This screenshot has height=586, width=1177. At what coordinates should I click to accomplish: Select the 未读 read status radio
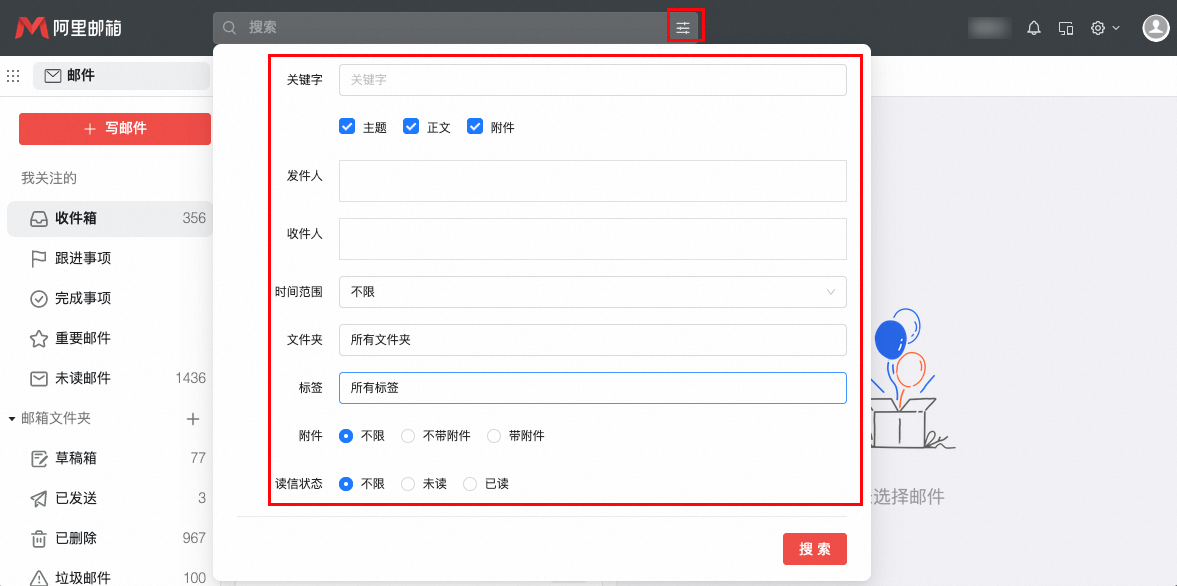point(408,484)
